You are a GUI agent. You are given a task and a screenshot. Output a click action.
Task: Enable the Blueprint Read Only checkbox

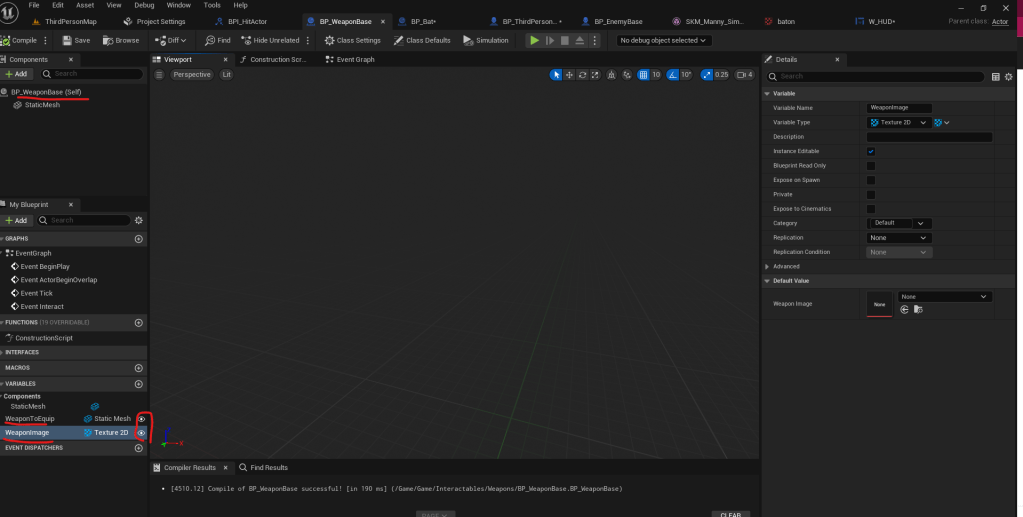click(871, 165)
